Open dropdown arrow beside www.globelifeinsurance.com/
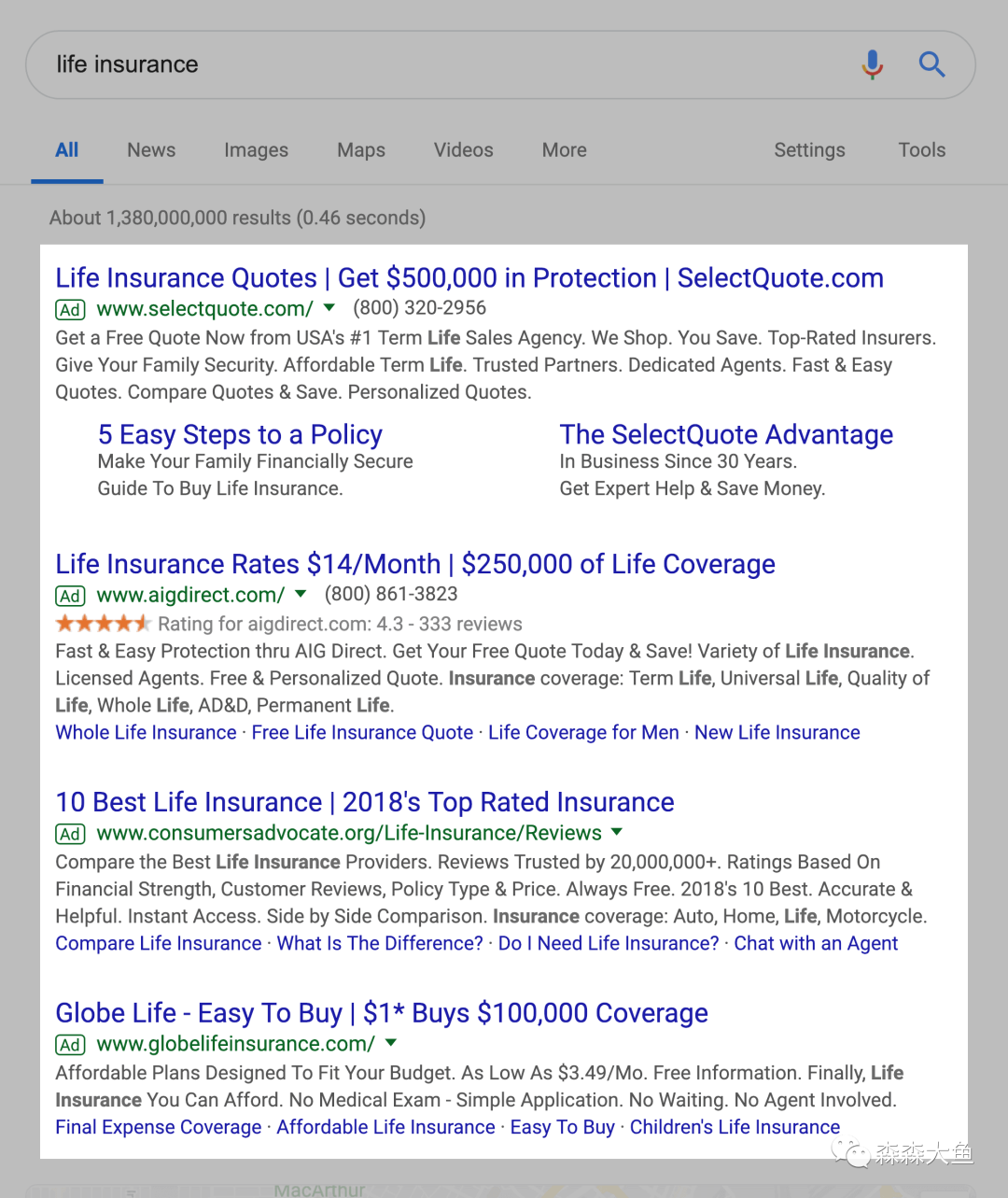The height and width of the screenshot is (1198, 1008). (x=391, y=1042)
